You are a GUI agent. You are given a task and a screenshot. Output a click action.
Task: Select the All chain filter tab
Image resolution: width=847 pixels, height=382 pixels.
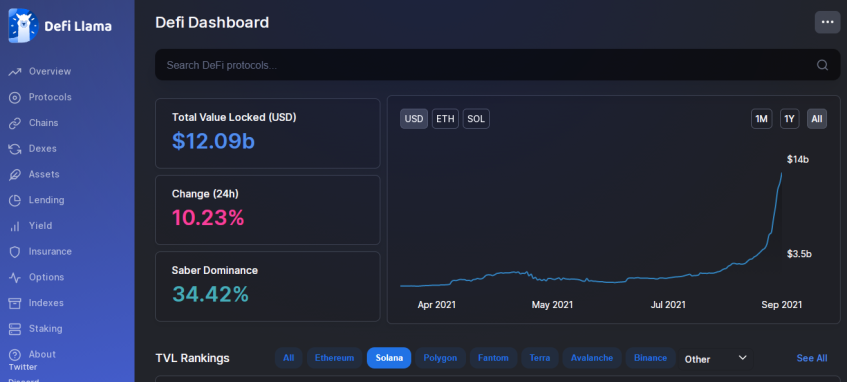(288, 358)
